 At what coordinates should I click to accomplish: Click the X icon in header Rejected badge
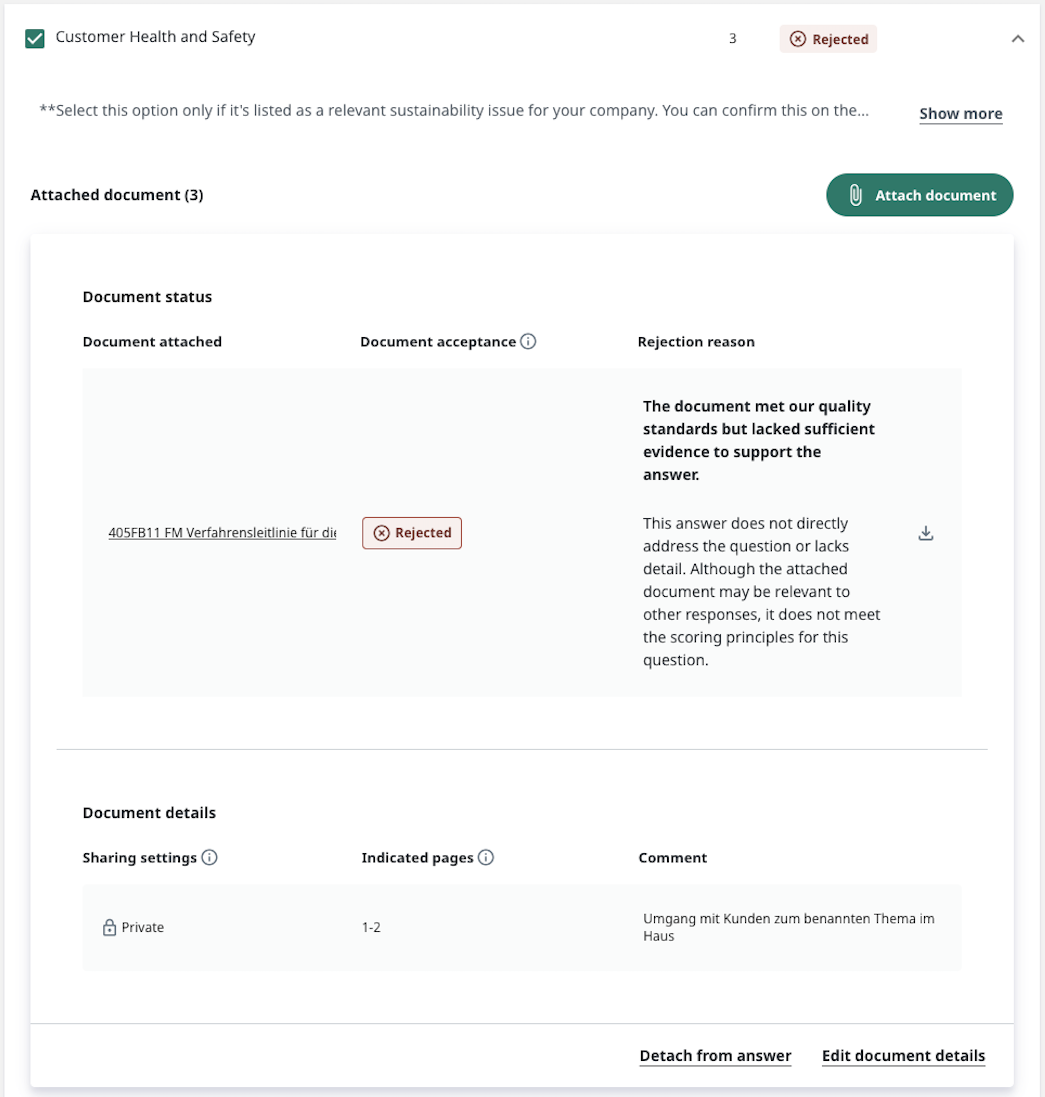point(797,39)
